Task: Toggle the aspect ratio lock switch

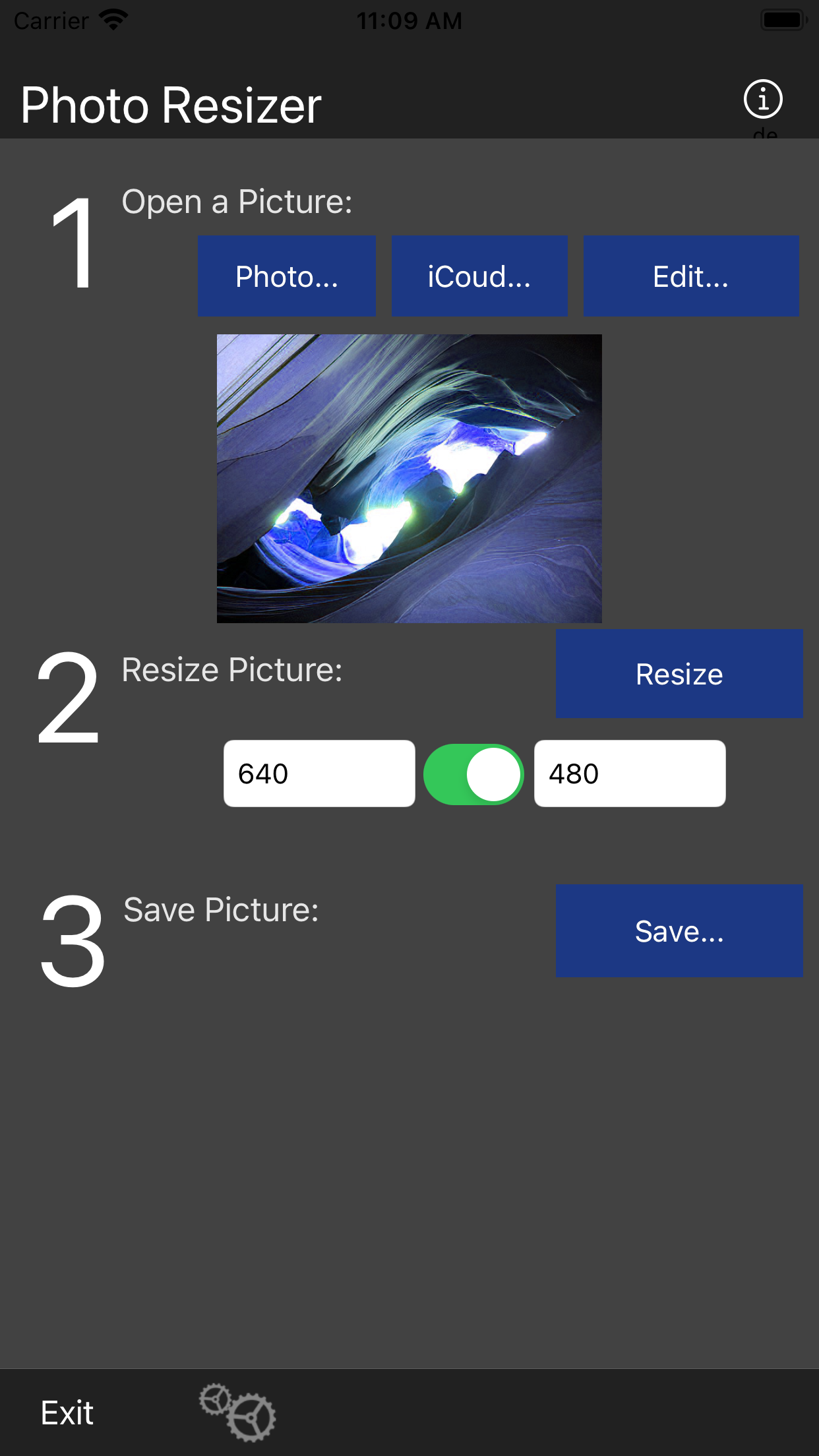Action: pyautogui.click(x=473, y=774)
